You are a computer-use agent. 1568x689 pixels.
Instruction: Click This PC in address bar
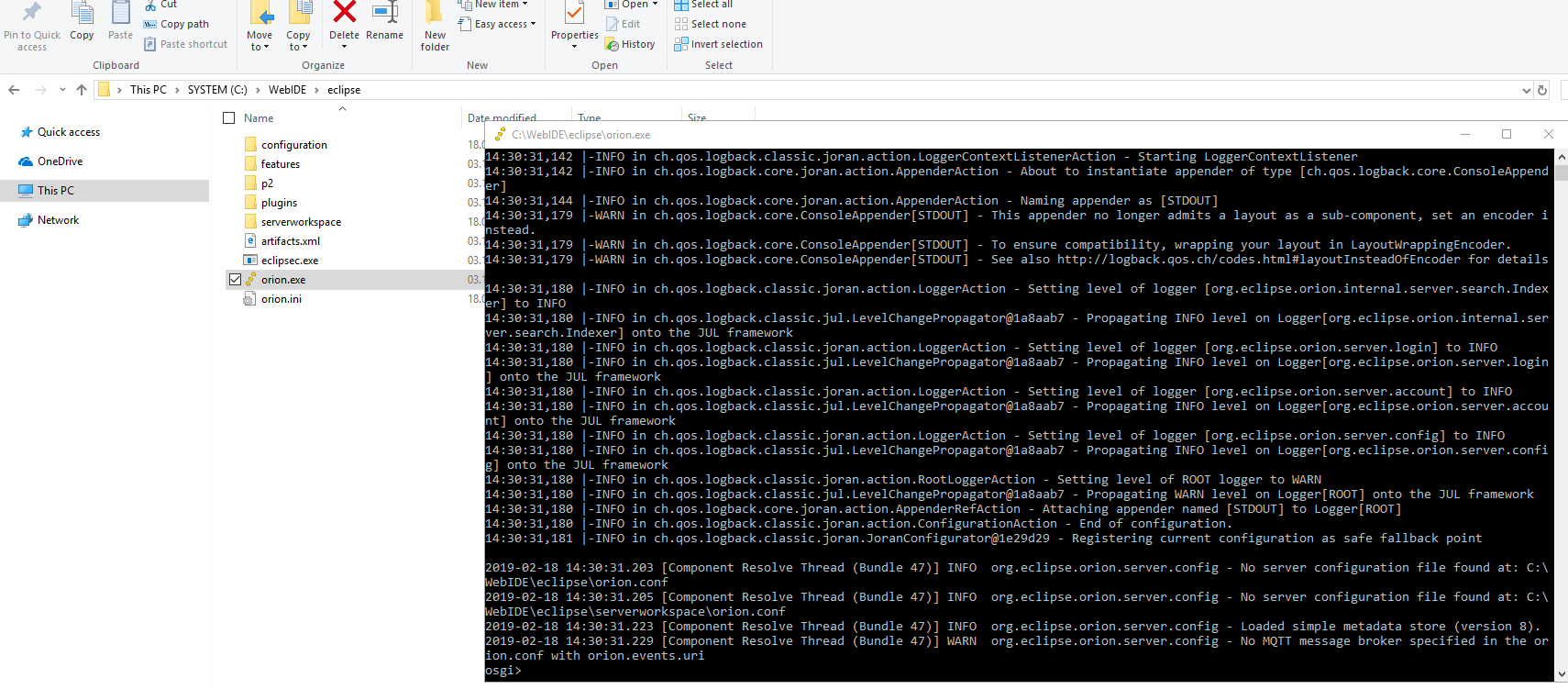tap(148, 90)
